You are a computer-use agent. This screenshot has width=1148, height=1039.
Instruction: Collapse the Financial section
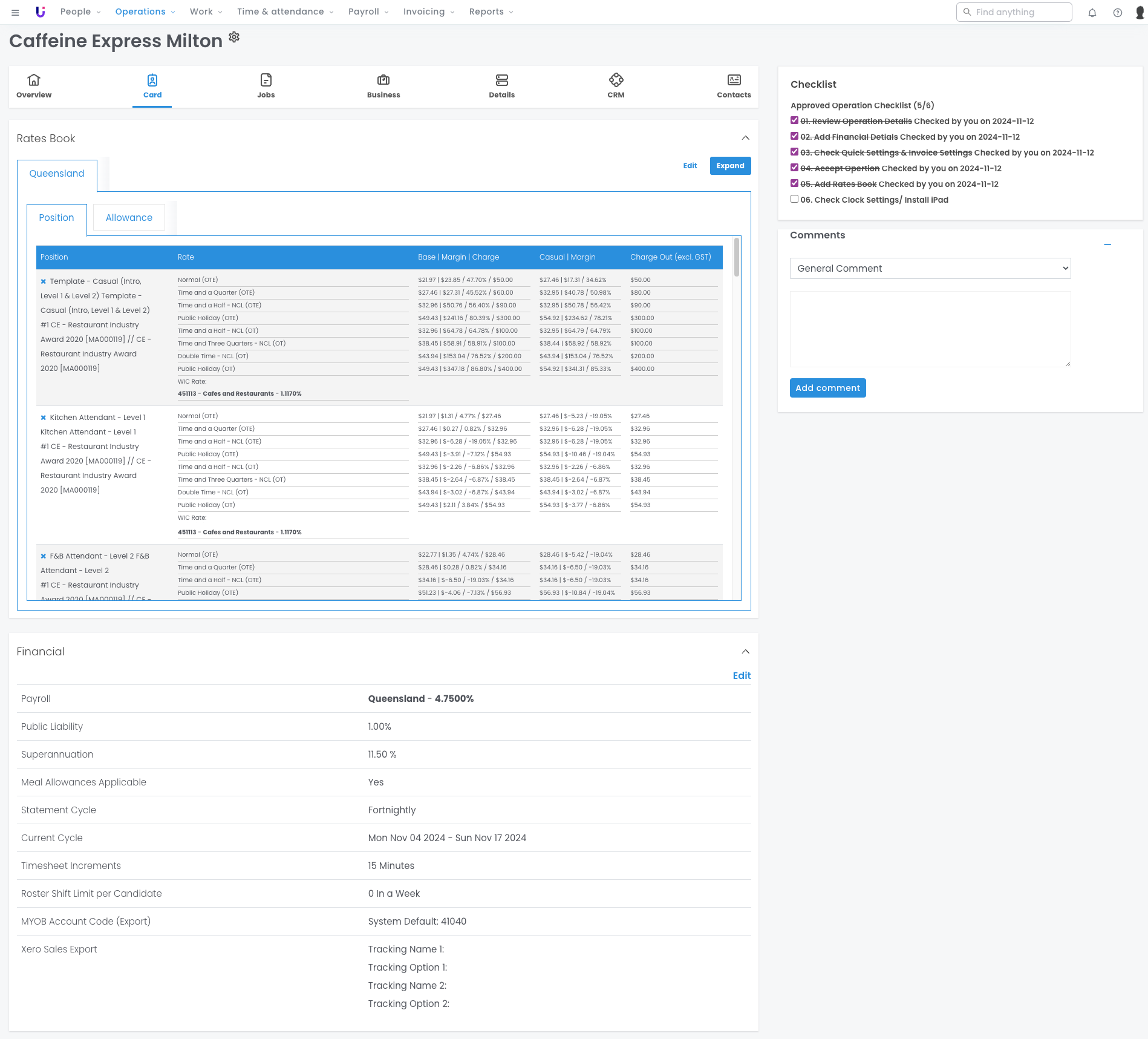[x=745, y=652]
